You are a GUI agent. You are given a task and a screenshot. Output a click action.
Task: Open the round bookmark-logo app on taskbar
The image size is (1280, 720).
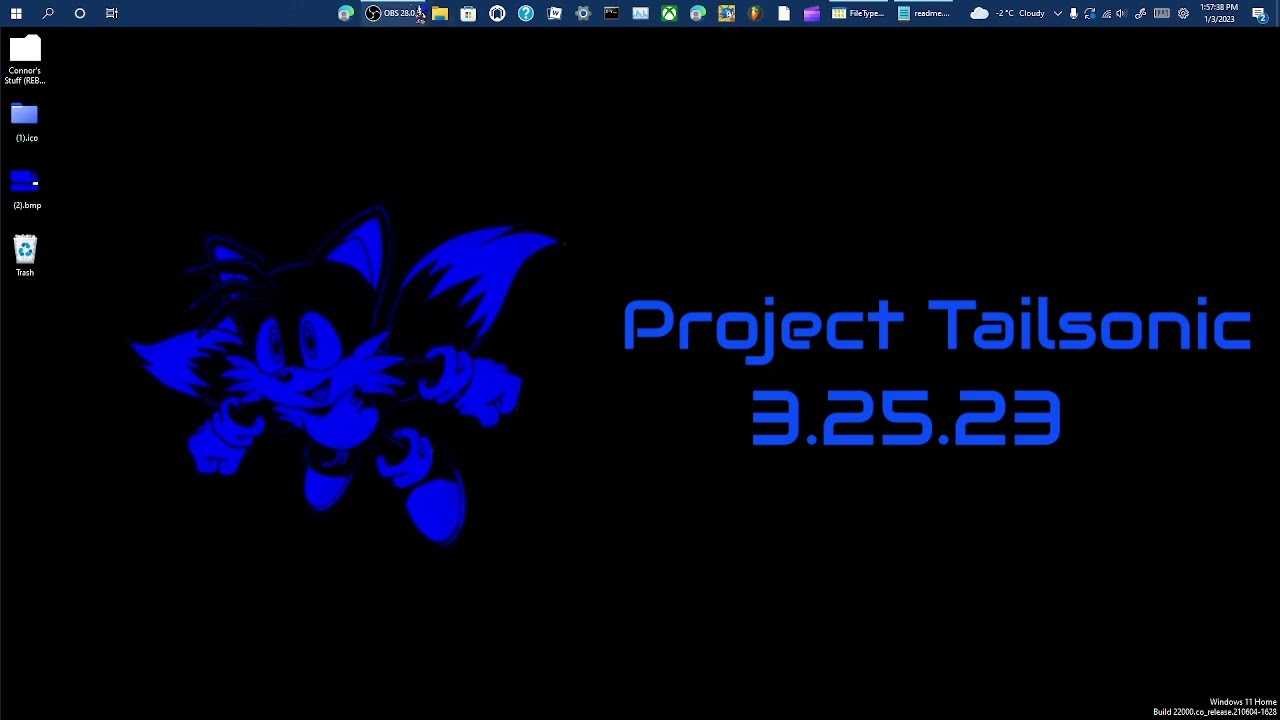497,13
